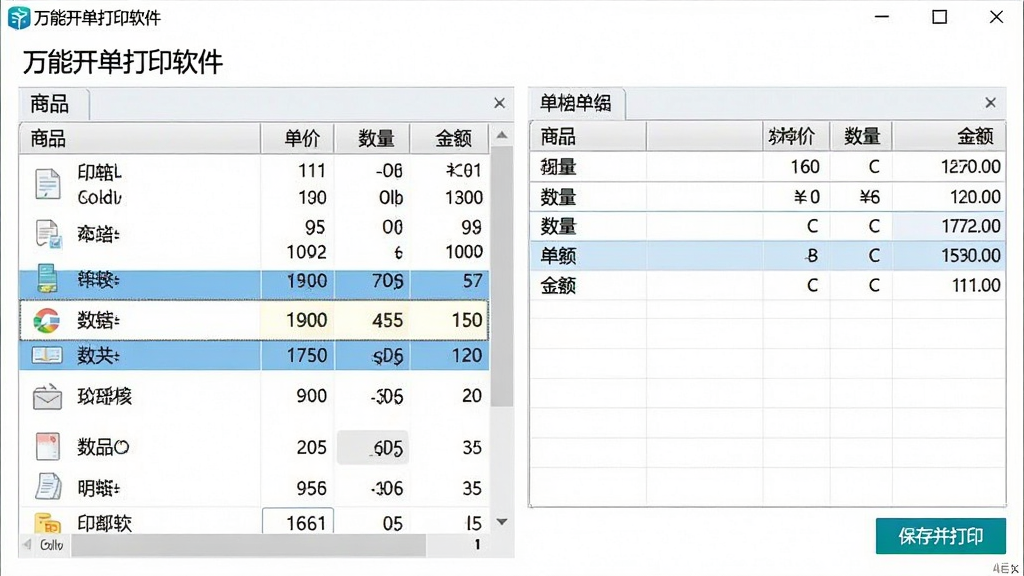Click the unit price header in right table

(796, 136)
